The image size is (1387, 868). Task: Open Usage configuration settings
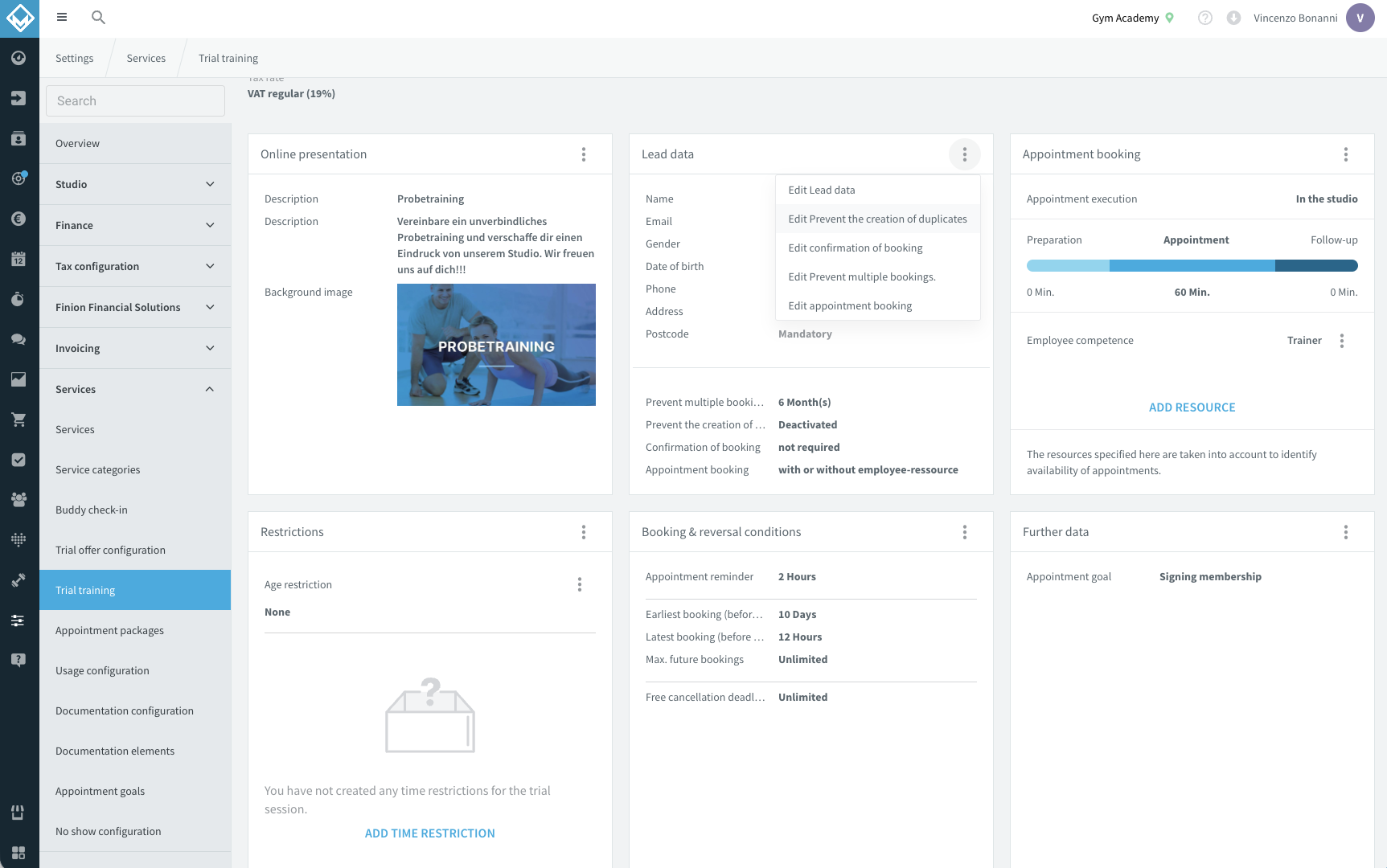point(135,670)
